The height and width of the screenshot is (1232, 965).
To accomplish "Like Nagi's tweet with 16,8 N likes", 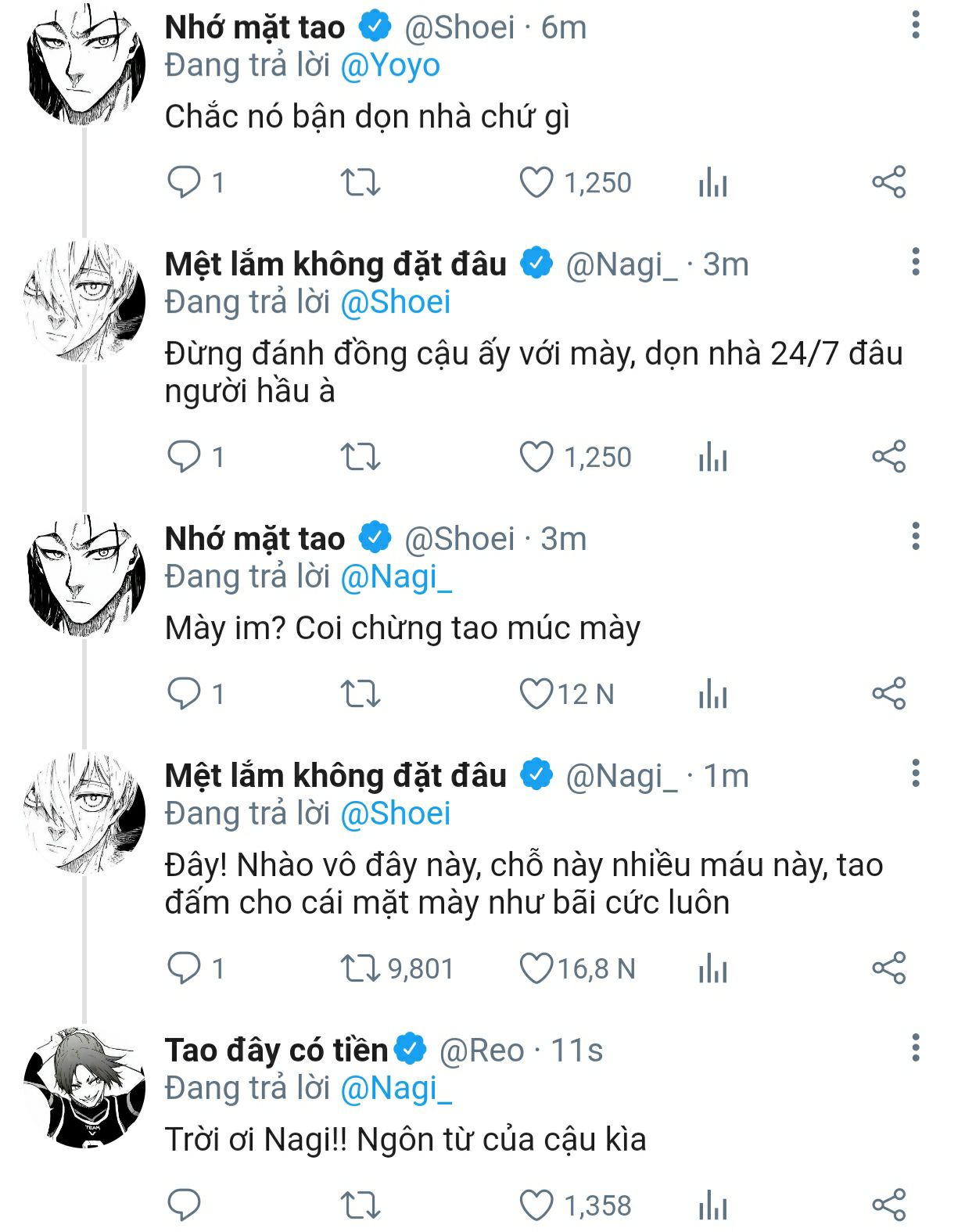I will [536, 968].
